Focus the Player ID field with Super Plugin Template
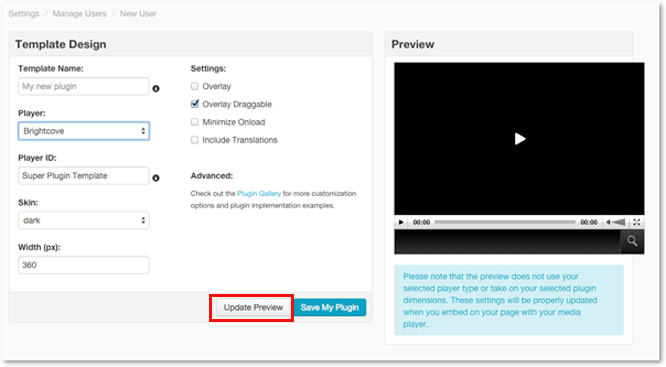666x367 pixels. tap(84, 175)
